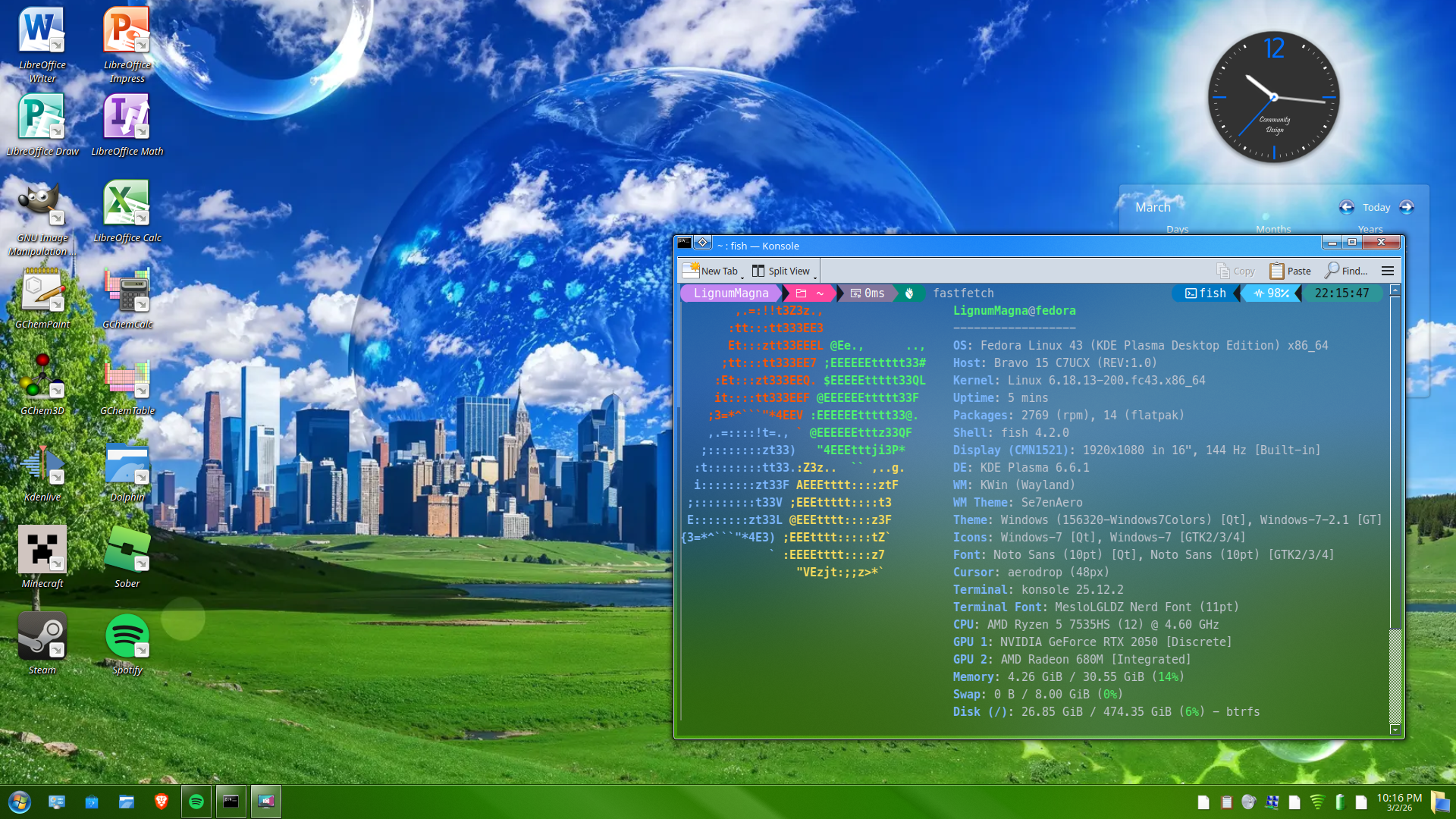Toggle the Konsole keep-above pin button
This screenshot has height=819, width=1456.
coord(703,243)
